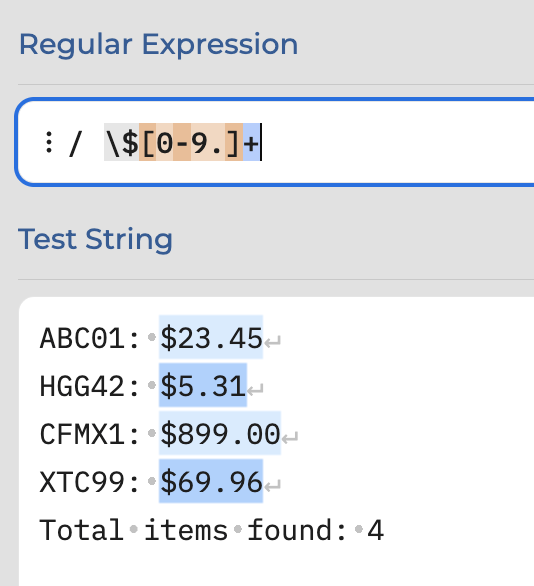Click the highlighted match $69.96

[211, 481]
